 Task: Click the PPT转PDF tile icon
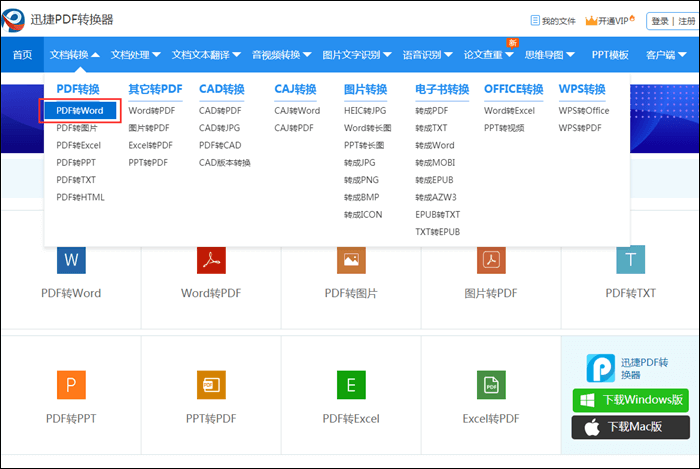tap(211, 385)
